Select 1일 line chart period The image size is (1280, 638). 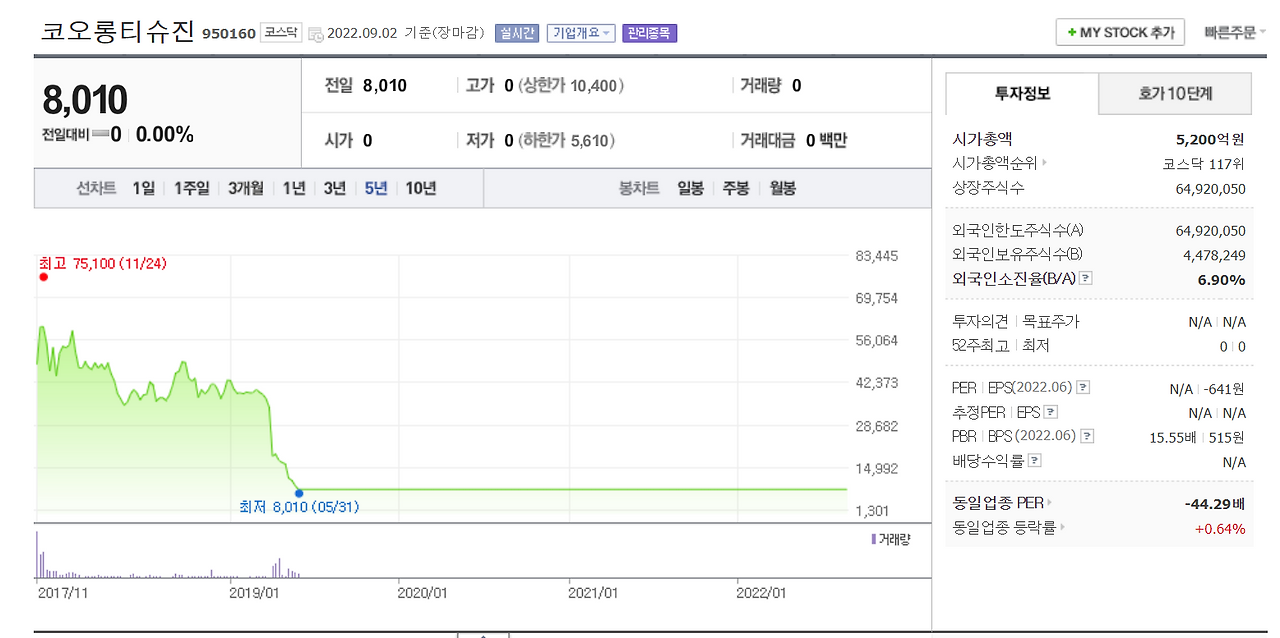pyautogui.click(x=143, y=188)
